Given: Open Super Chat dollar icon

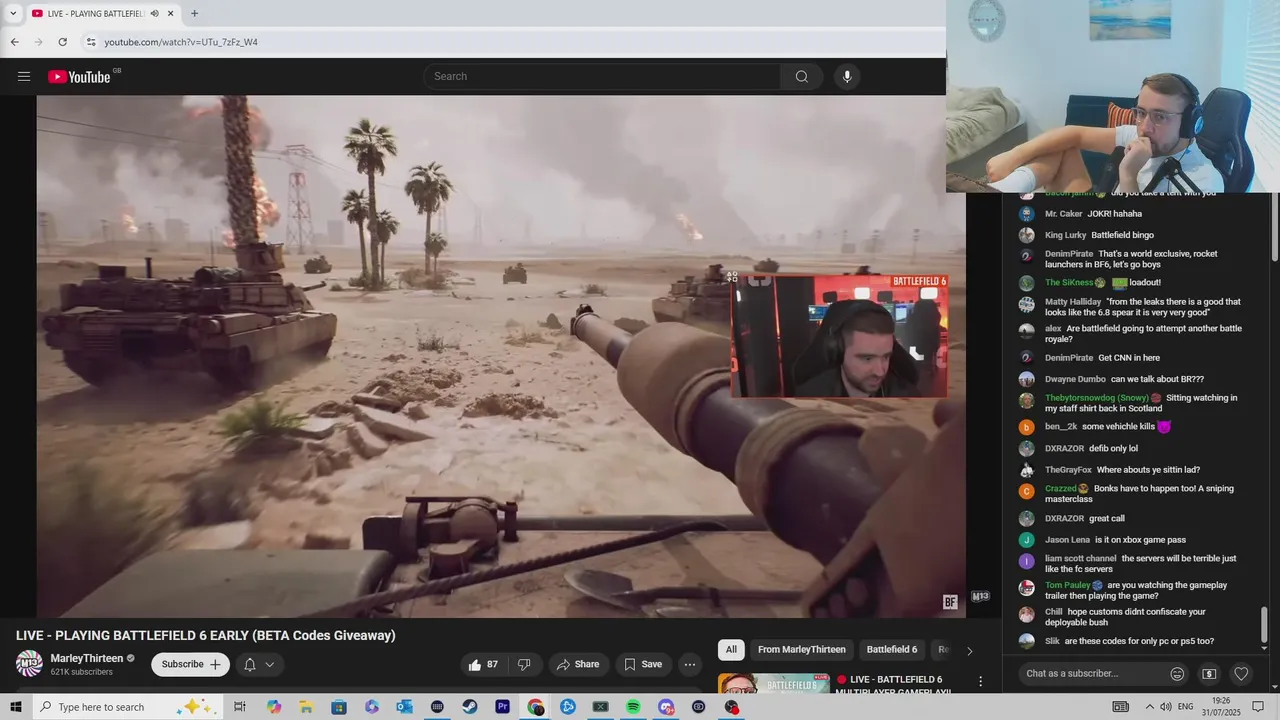Looking at the screenshot, I should point(1209,674).
